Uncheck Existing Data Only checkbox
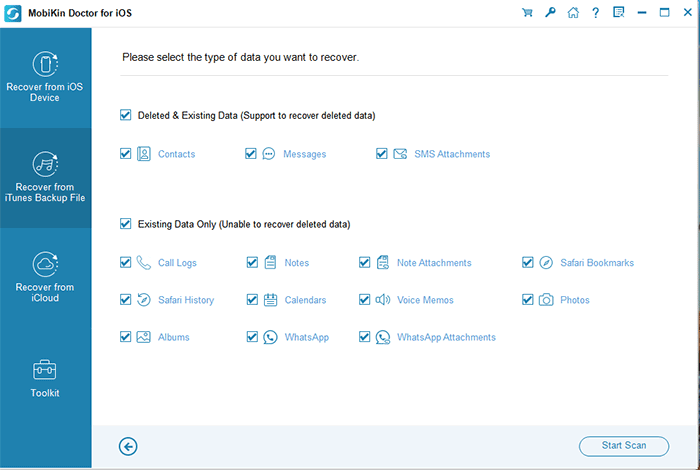This screenshot has width=700, height=470. pos(125,224)
